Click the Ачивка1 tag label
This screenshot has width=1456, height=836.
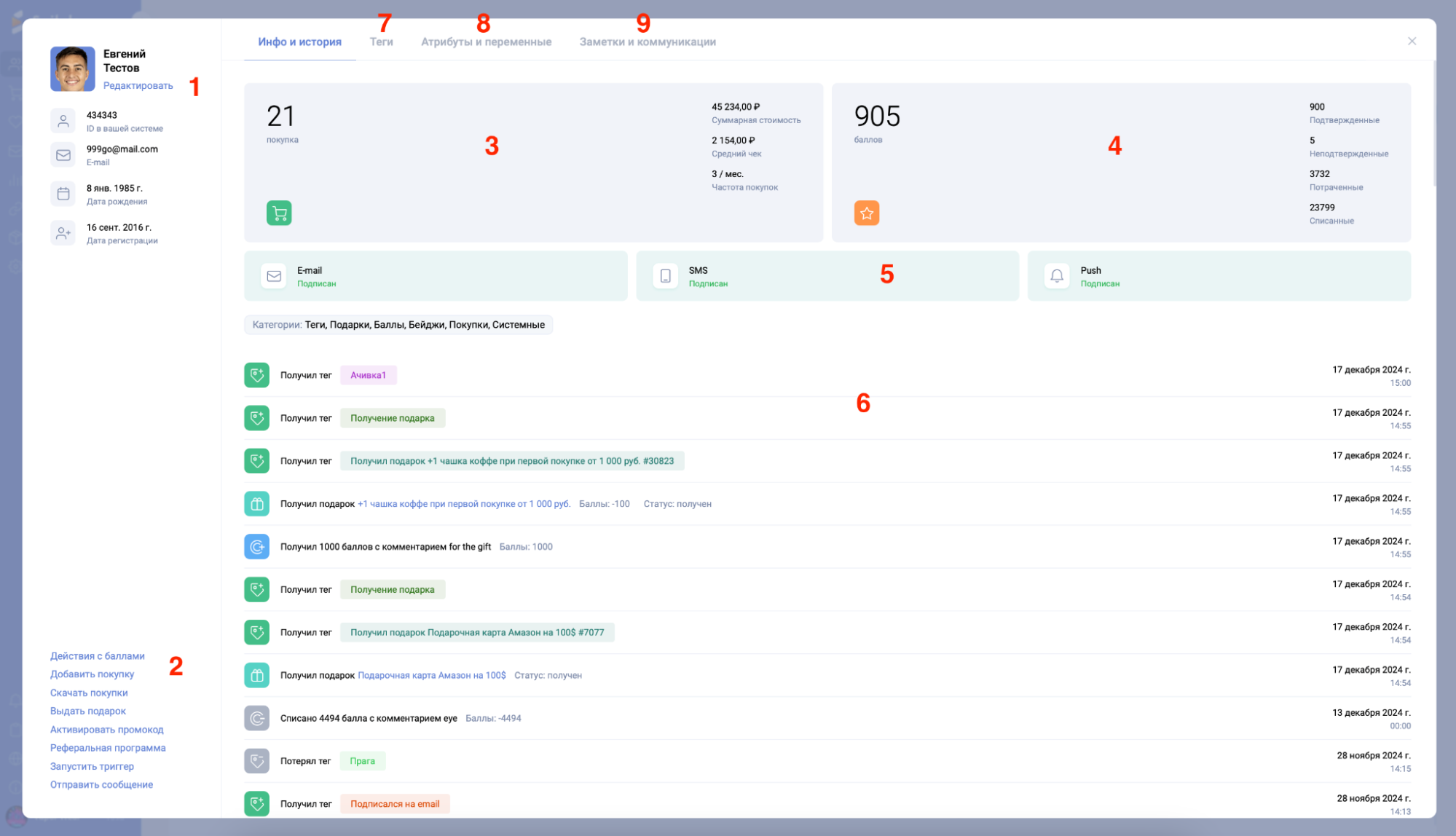coord(368,375)
